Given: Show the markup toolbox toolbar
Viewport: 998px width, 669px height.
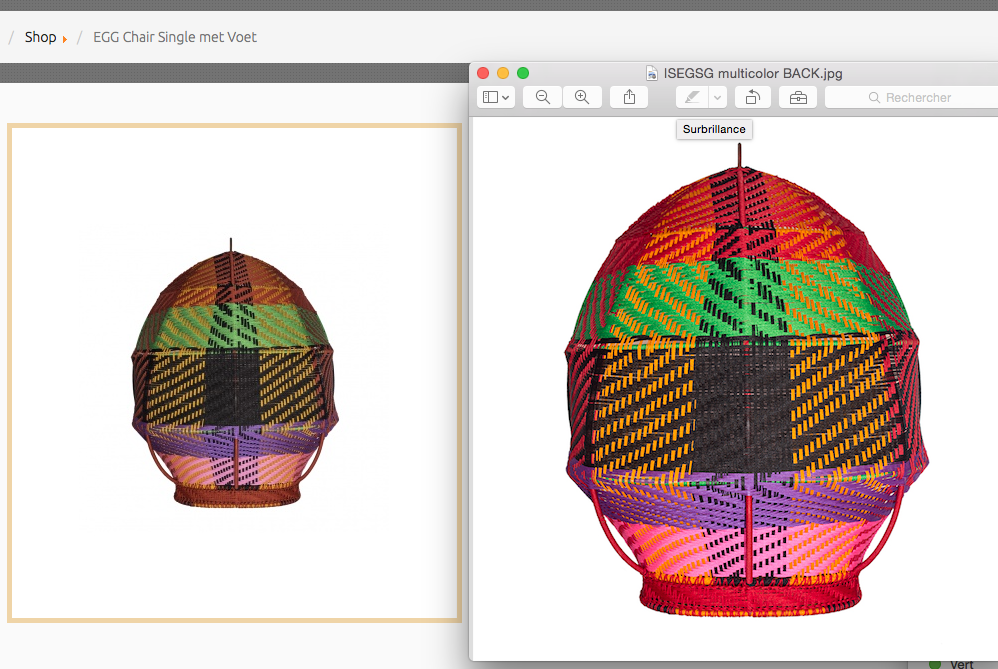Looking at the screenshot, I should [797, 97].
